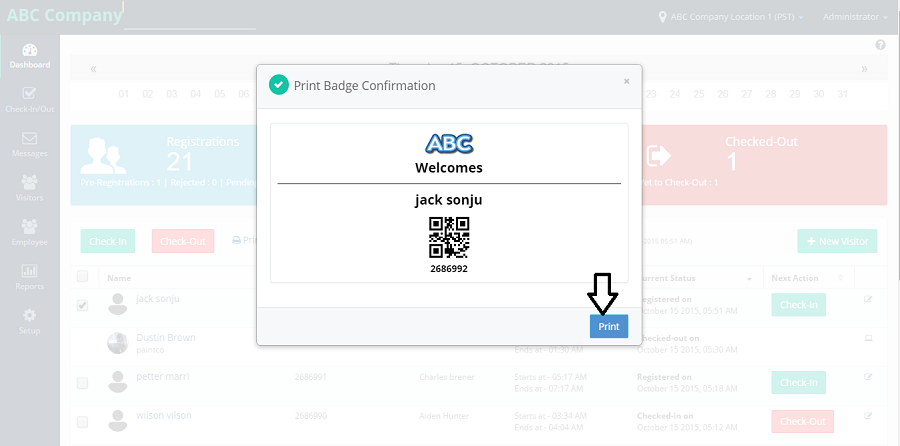The image size is (900, 446).
Task: Open Employee in the sidebar
Action: tap(30, 233)
